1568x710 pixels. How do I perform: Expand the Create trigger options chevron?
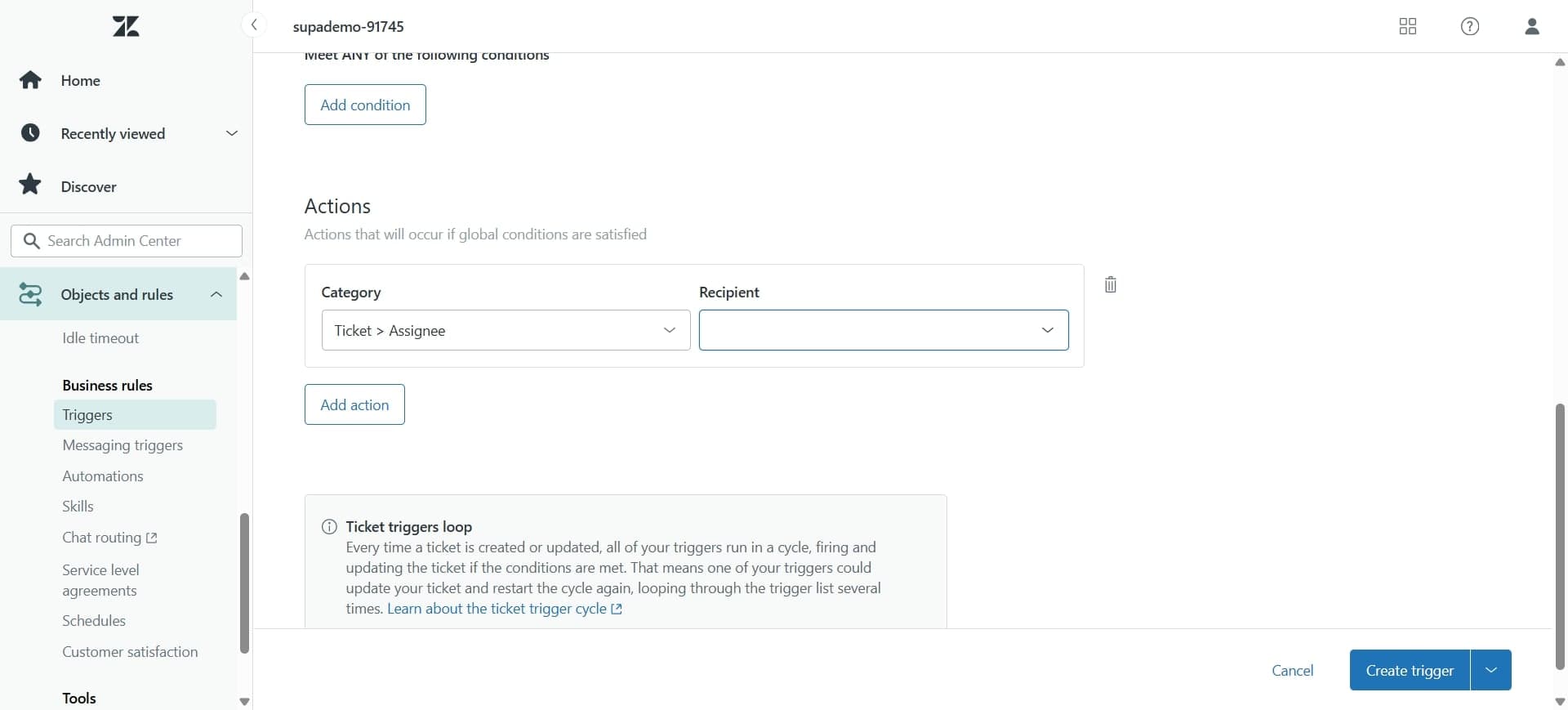(x=1491, y=670)
